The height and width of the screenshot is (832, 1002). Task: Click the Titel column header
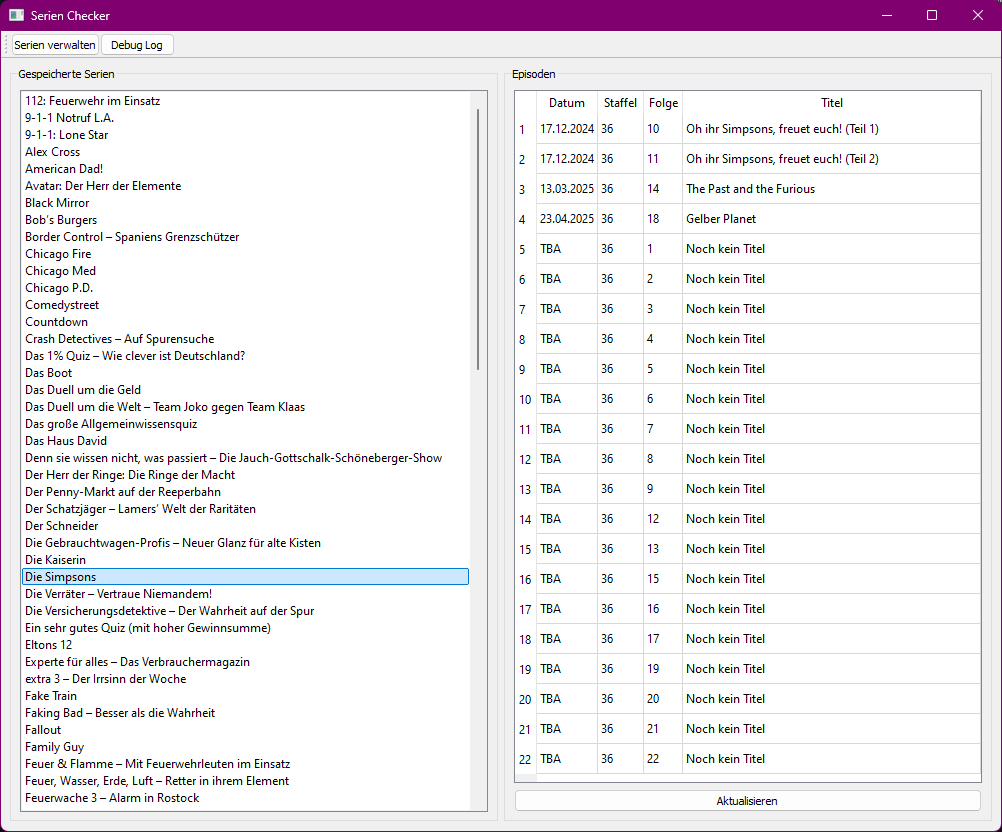click(831, 103)
